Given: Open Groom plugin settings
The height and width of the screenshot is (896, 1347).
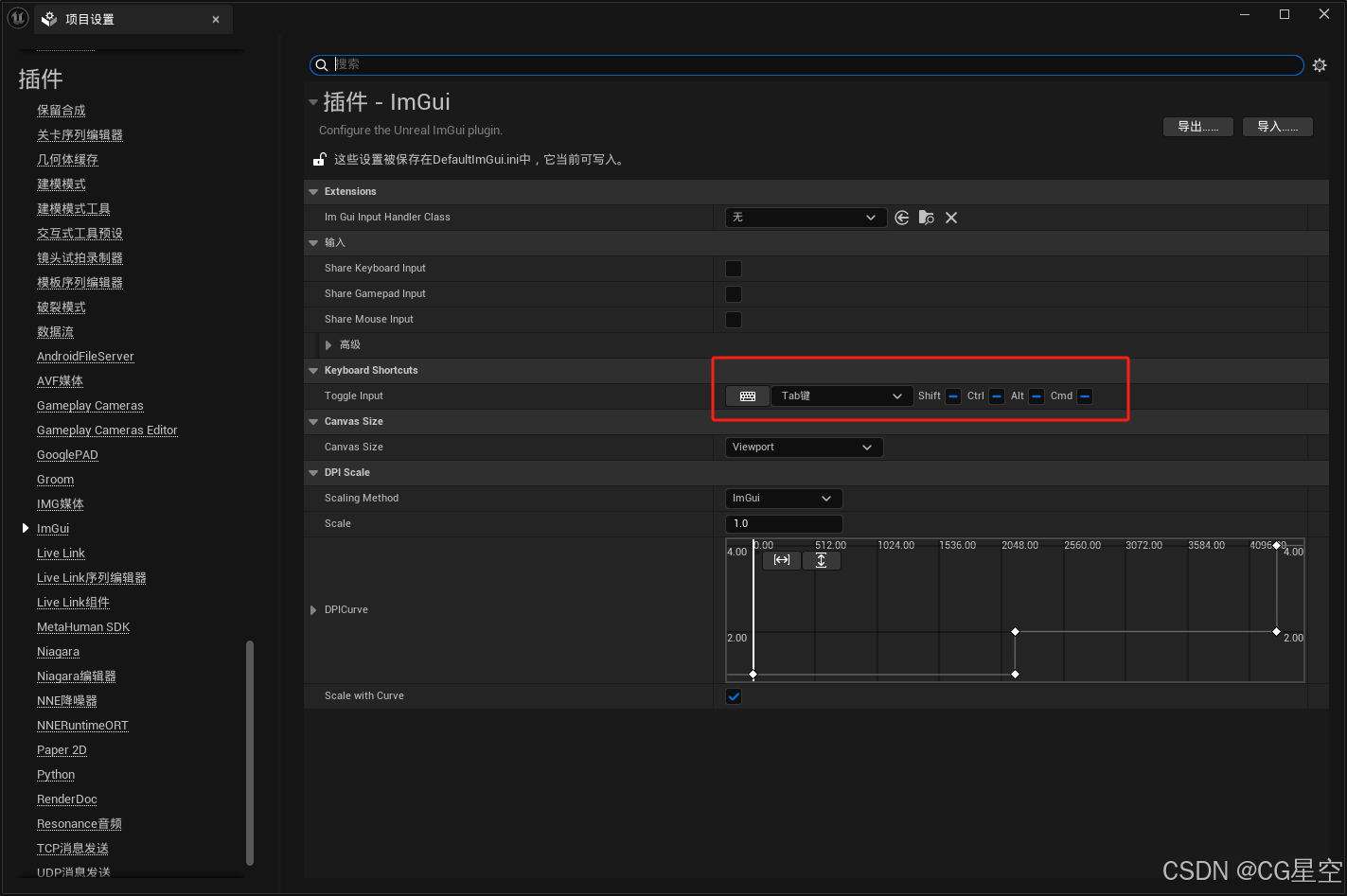Looking at the screenshot, I should [56, 480].
